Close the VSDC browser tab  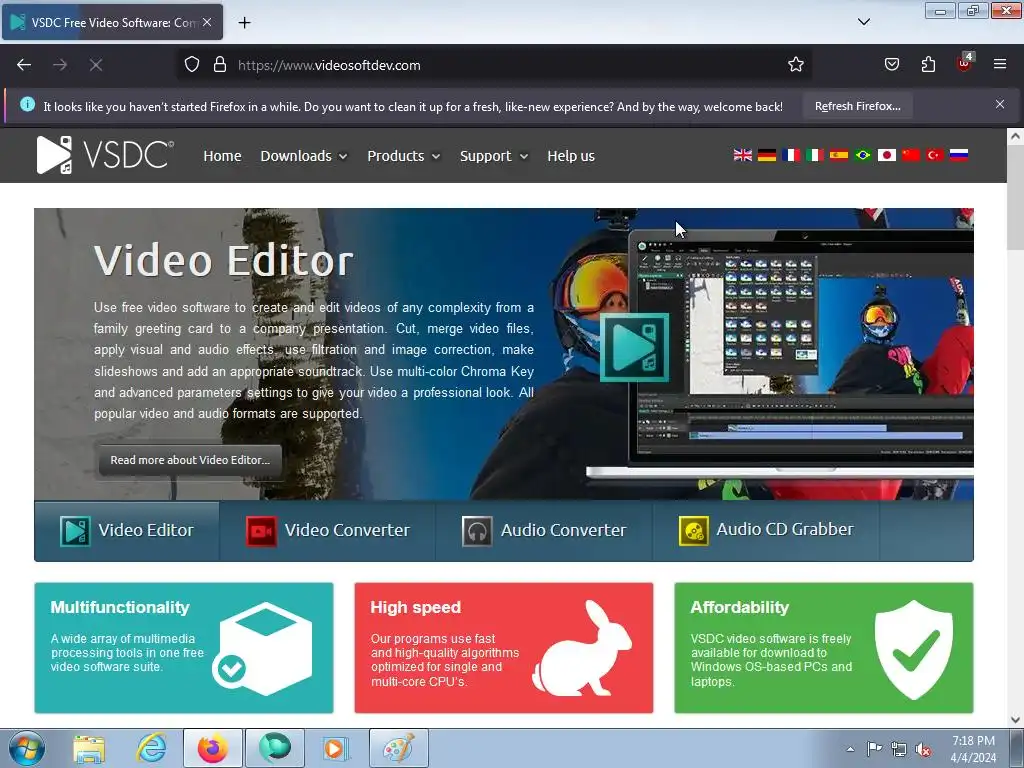pos(207,22)
